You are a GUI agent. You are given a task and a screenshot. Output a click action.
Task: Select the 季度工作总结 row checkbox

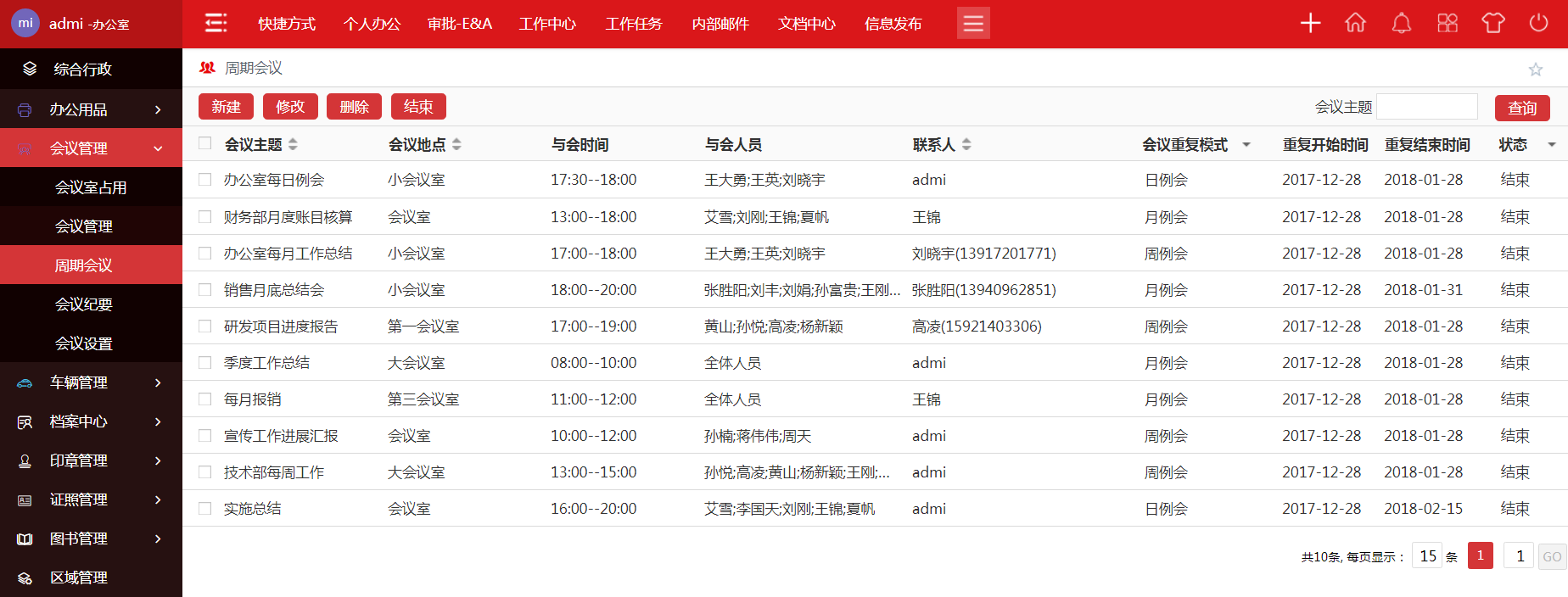coord(205,363)
